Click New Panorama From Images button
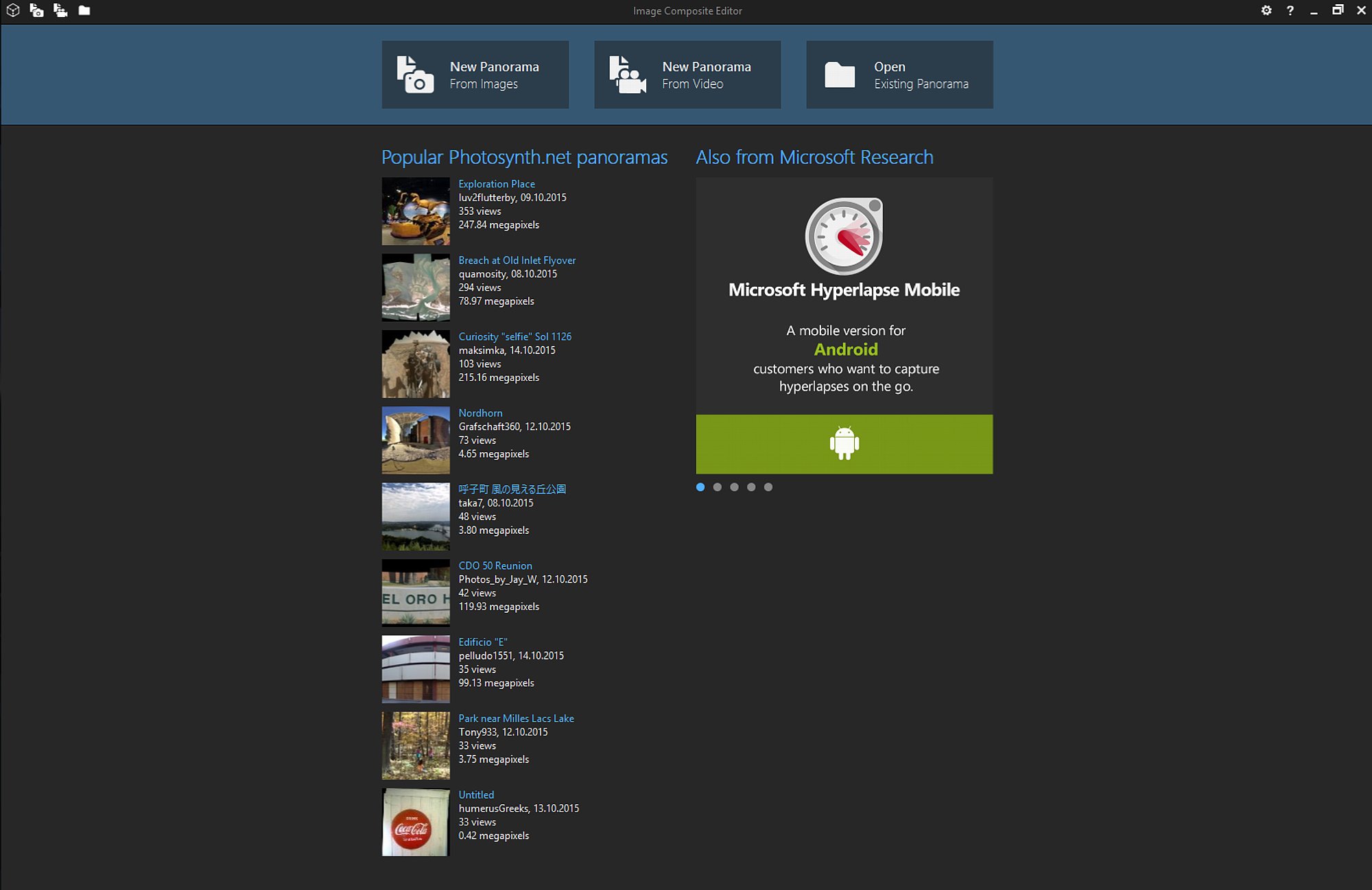The height and width of the screenshot is (890, 1372). coord(475,74)
